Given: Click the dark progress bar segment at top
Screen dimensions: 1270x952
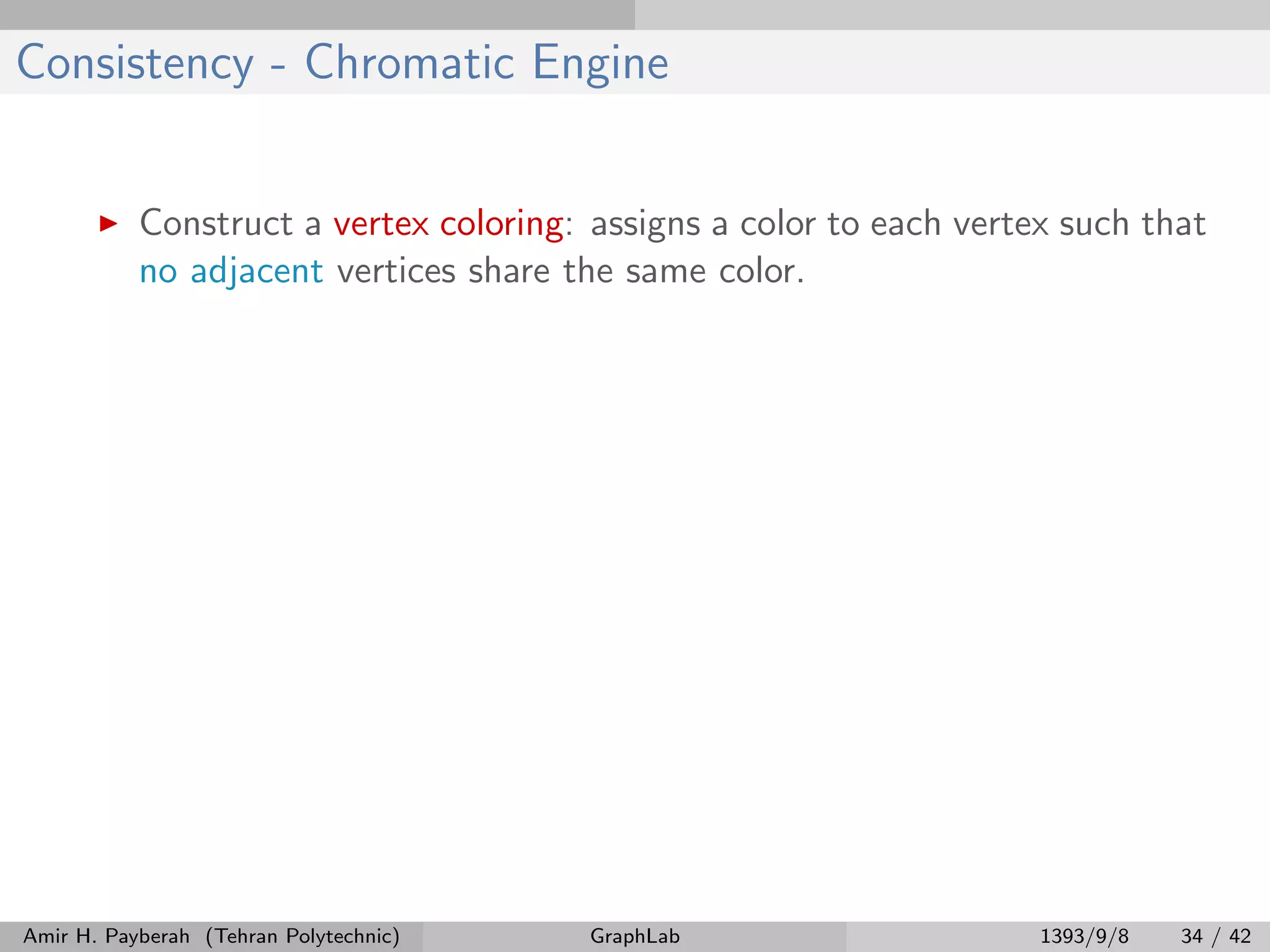Looking at the screenshot, I should 317,15.
